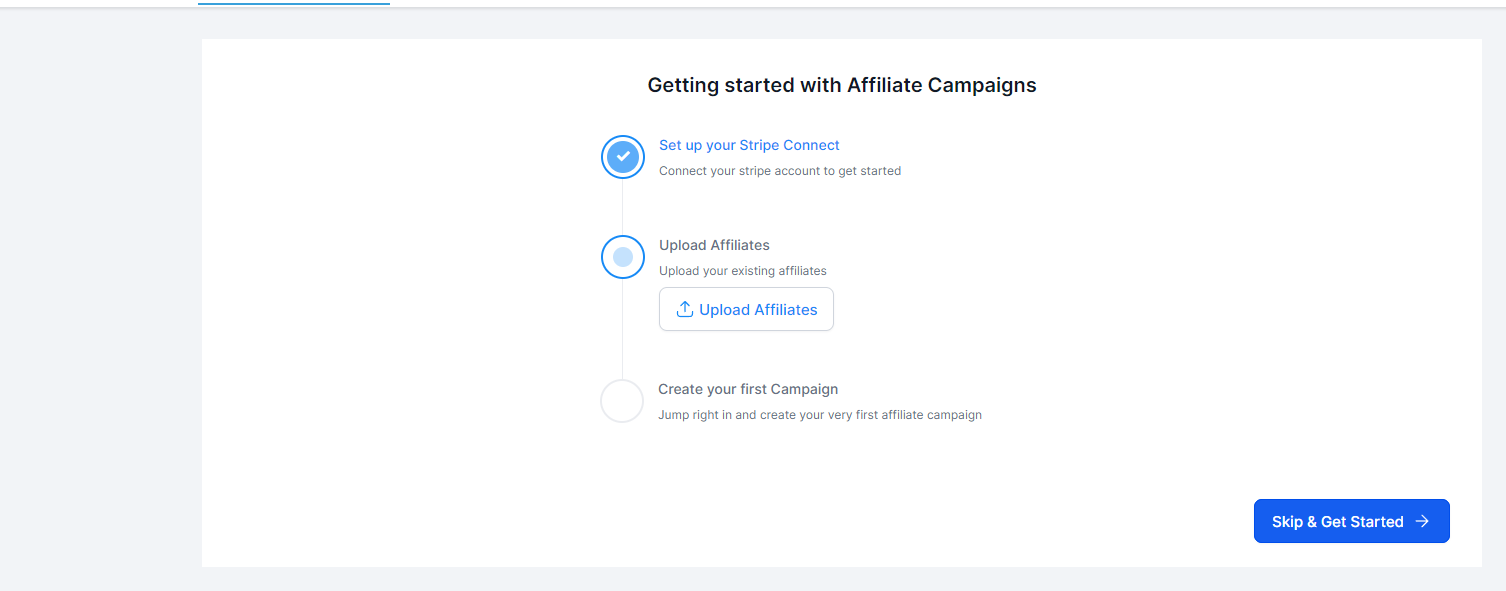
Task: Click the "Upload your existing affiliates" description
Action: 743,271
